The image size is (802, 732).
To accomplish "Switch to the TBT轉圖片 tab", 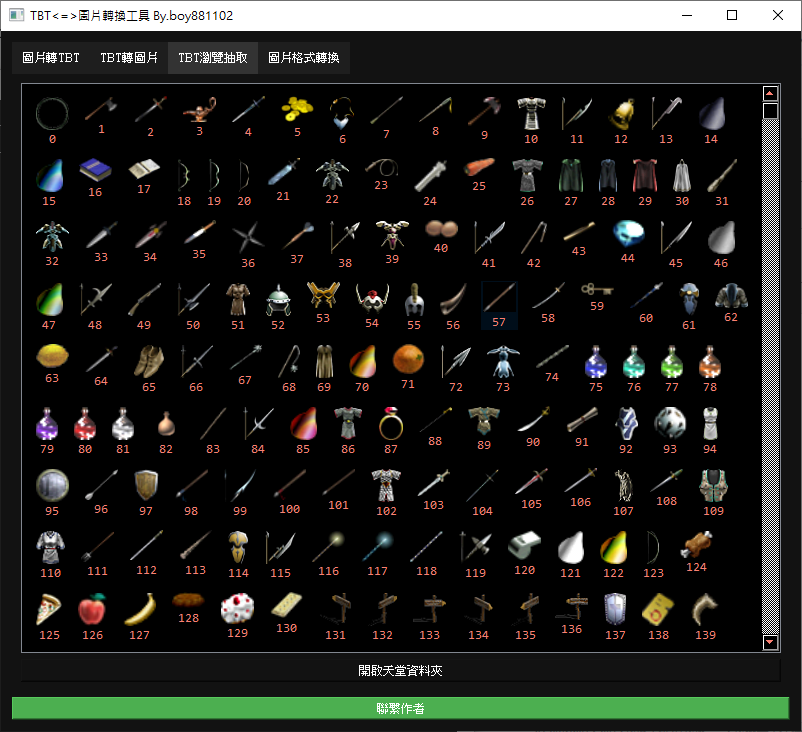I will [x=129, y=58].
